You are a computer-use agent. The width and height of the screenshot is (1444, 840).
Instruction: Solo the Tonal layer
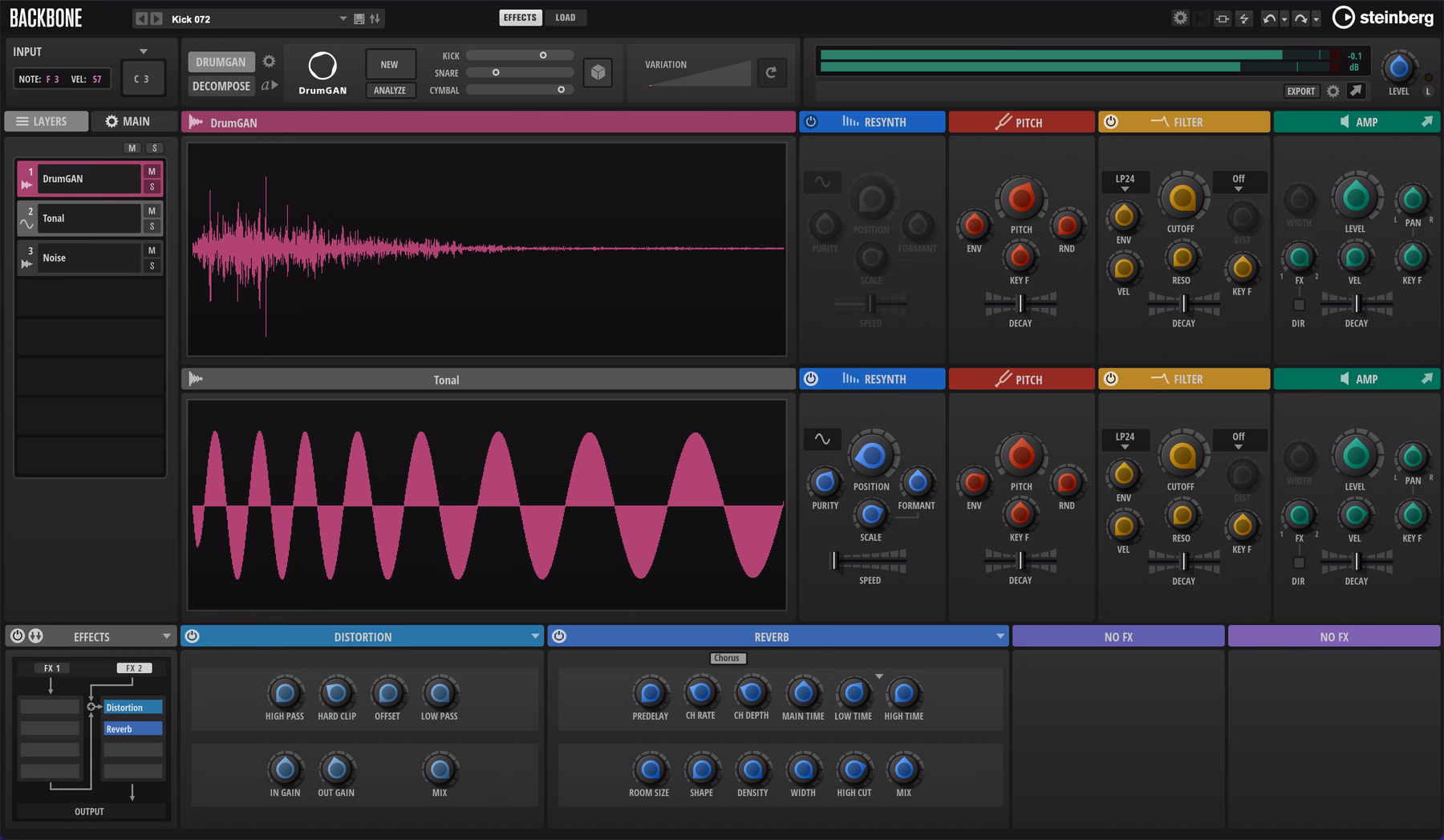point(152,226)
